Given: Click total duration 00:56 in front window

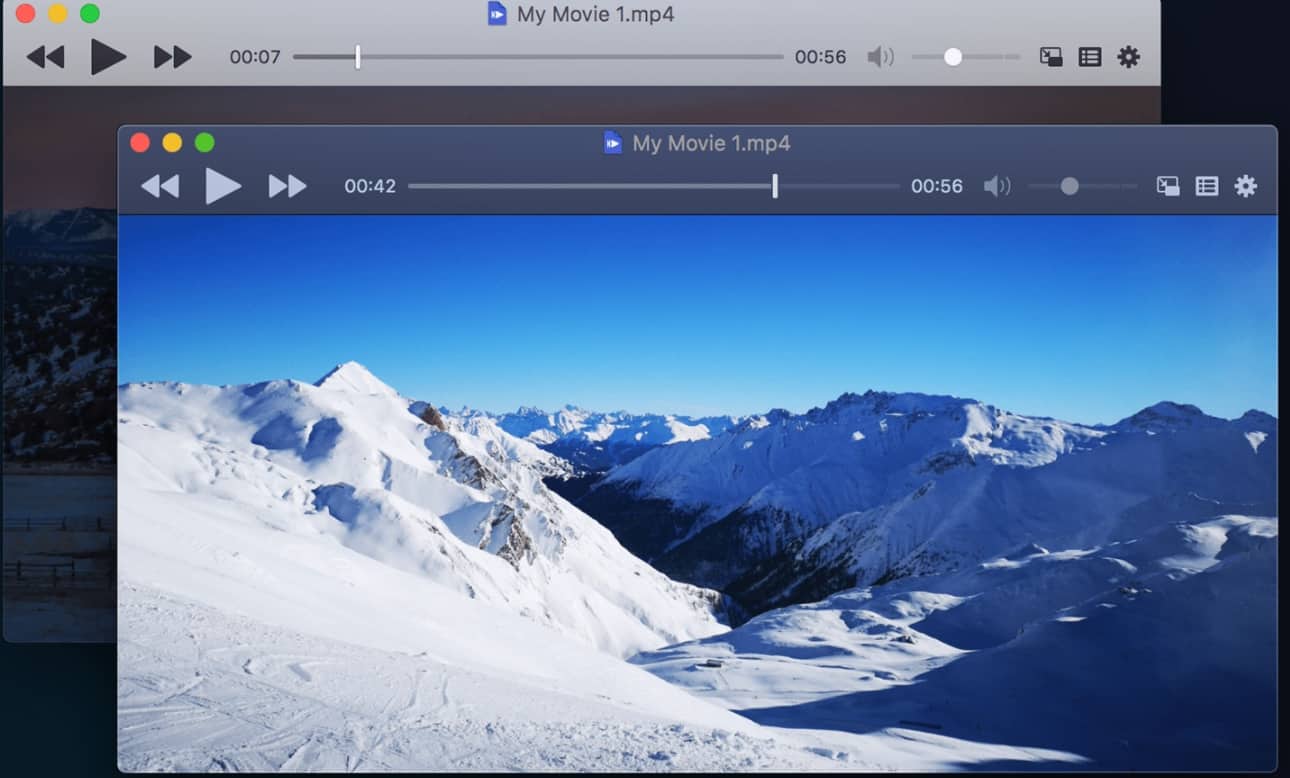Looking at the screenshot, I should tap(937, 186).
